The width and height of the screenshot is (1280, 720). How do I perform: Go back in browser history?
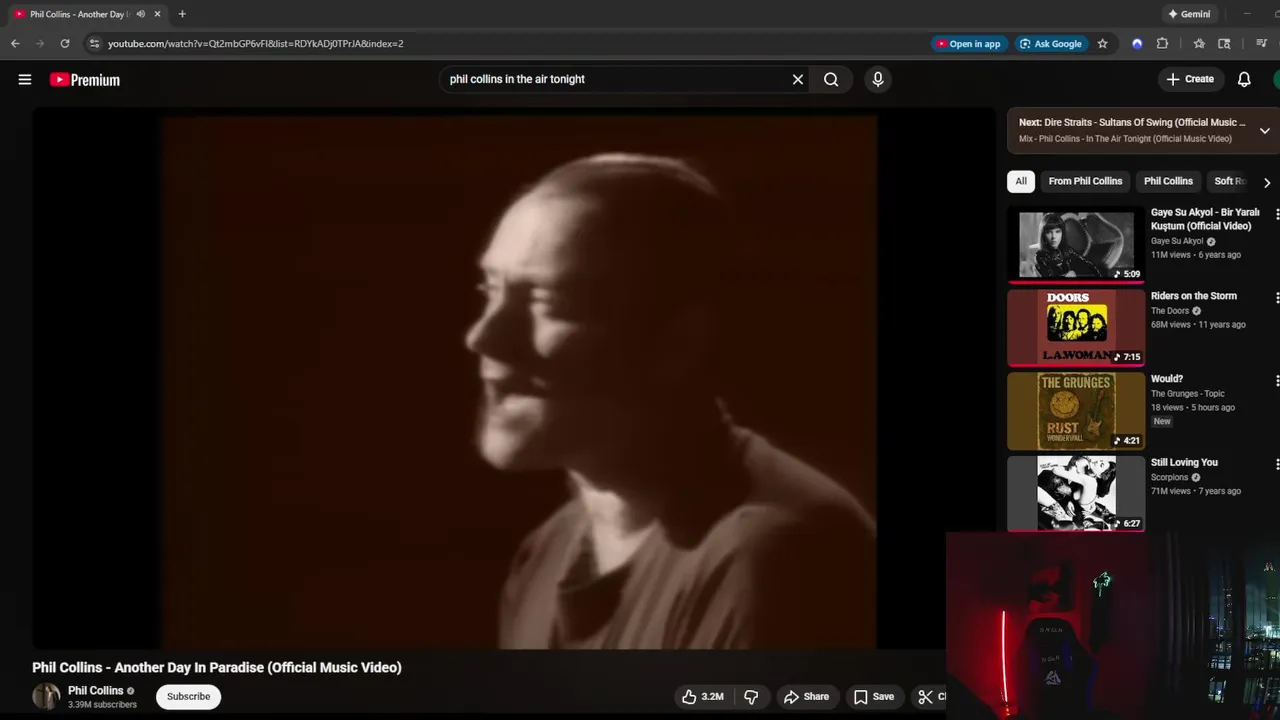point(15,43)
